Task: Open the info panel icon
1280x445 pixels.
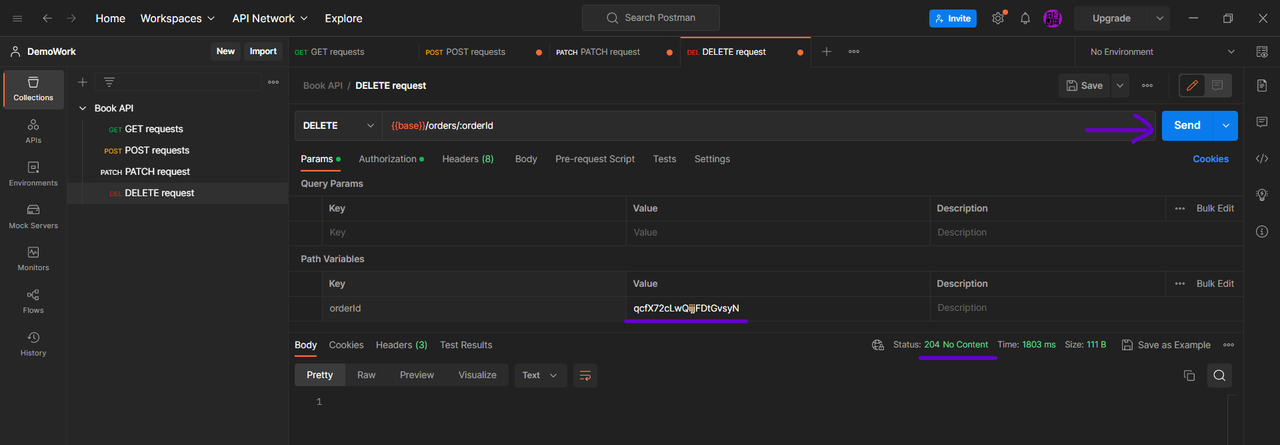Action: coord(1262,231)
